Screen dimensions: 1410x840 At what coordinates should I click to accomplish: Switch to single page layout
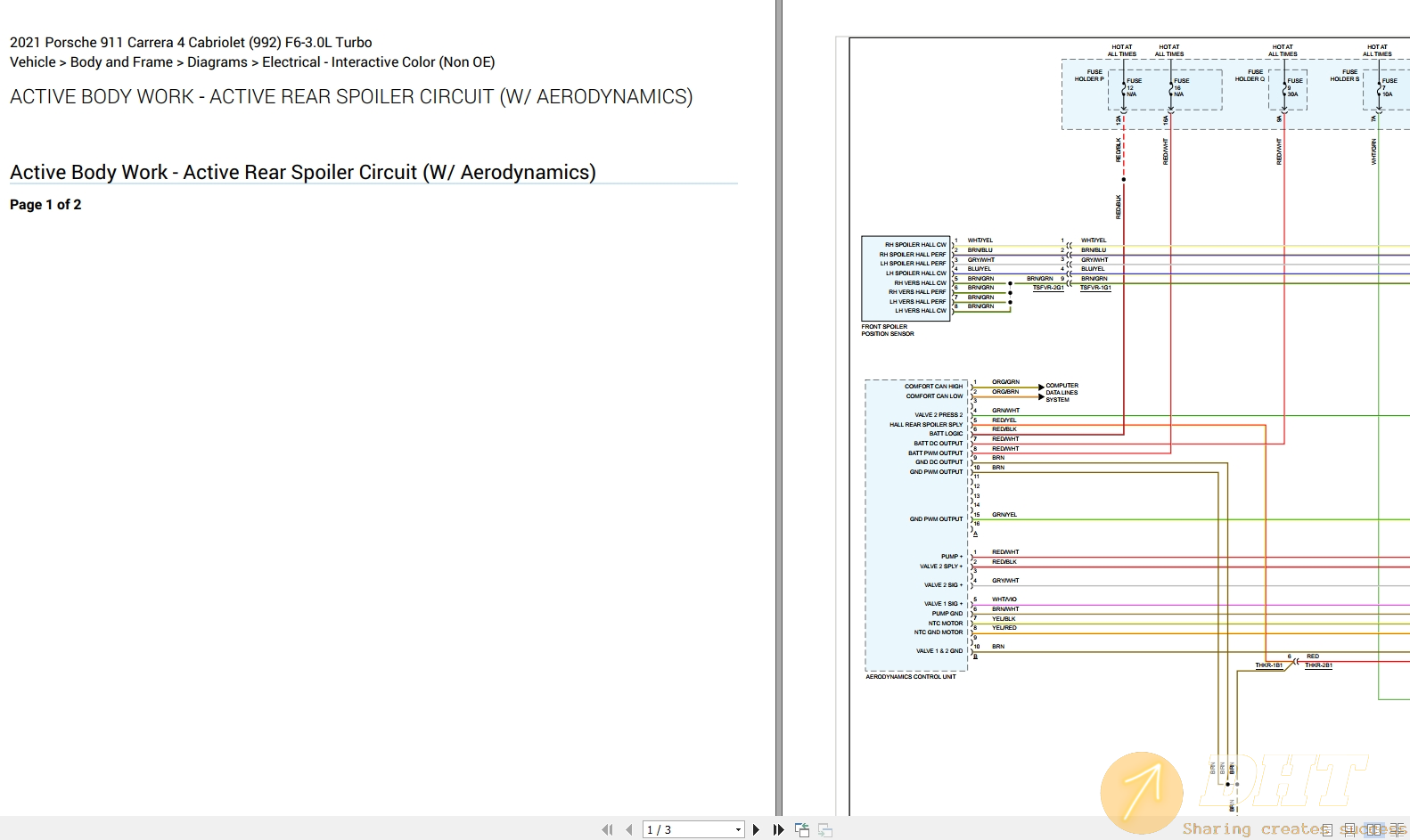[x=1327, y=829]
